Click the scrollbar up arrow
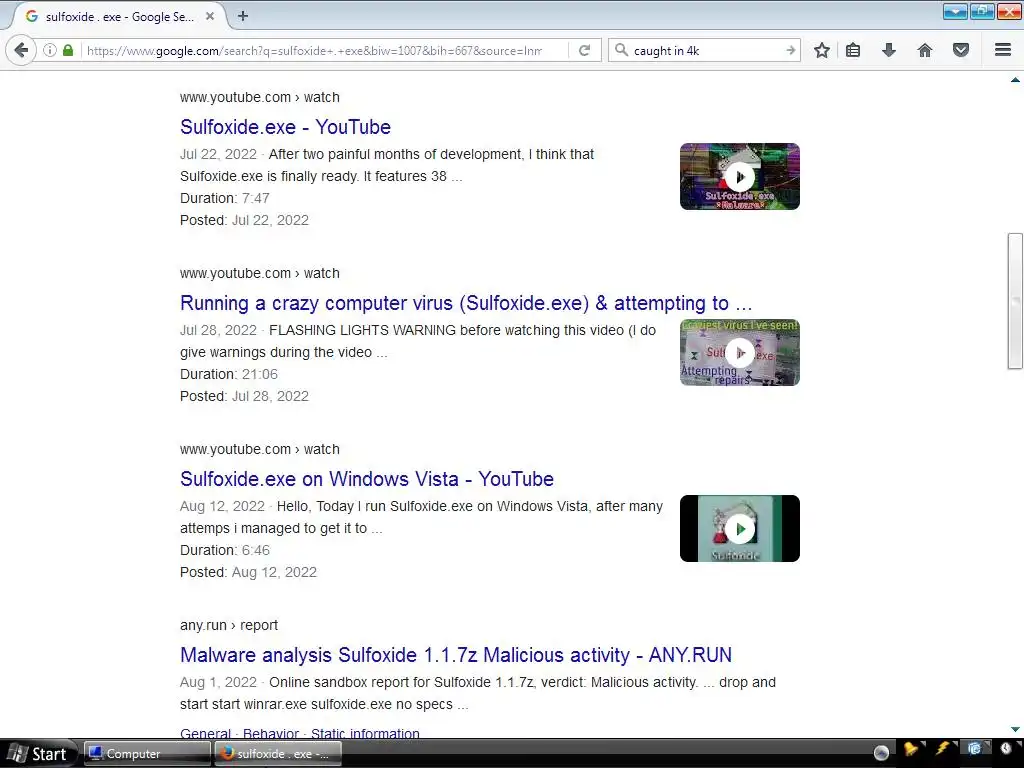Viewport: 1024px width, 768px height. [x=1015, y=80]
